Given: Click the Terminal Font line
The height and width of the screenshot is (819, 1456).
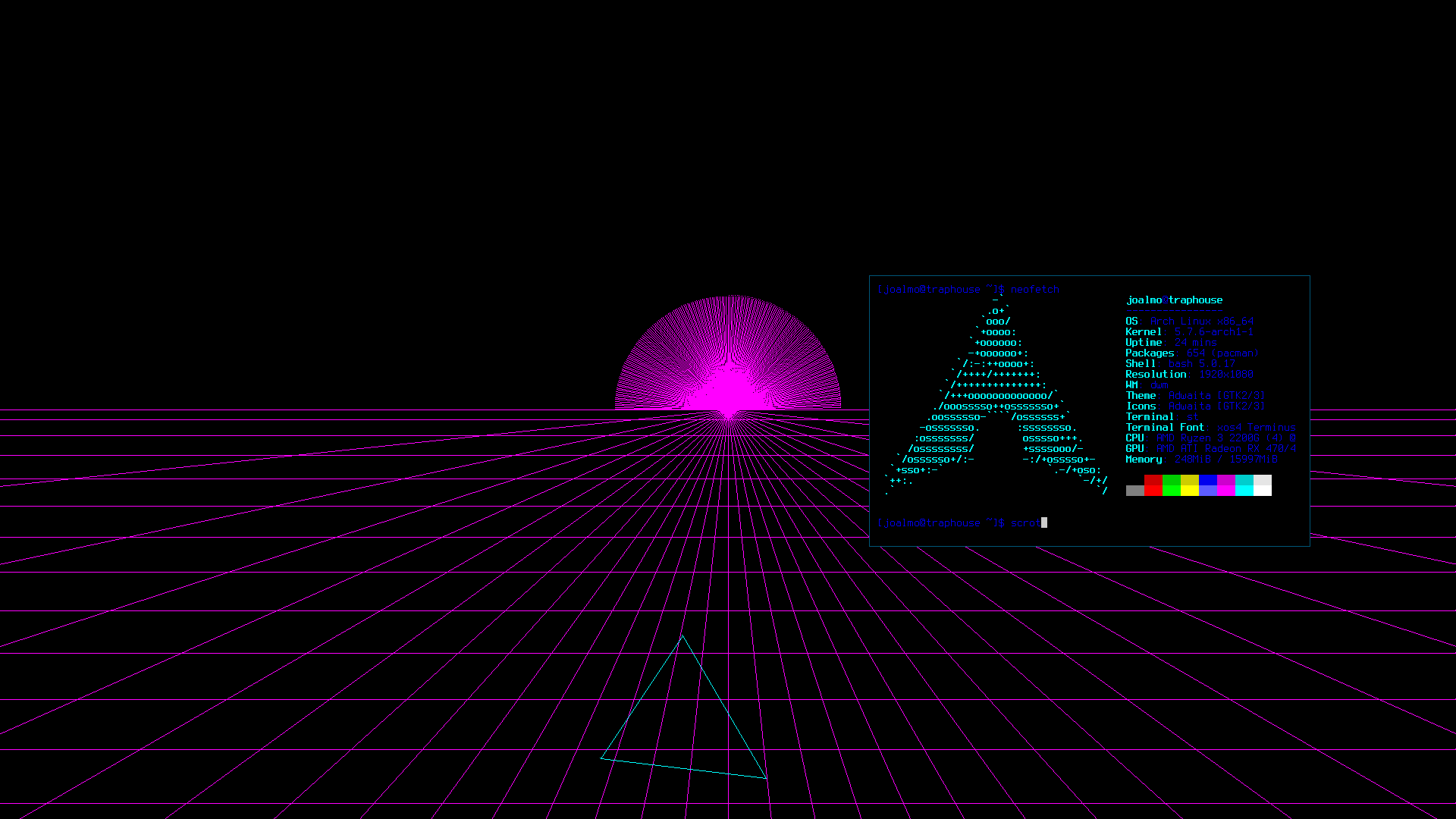Looking at the screenshot, I should click(1210, 428).
